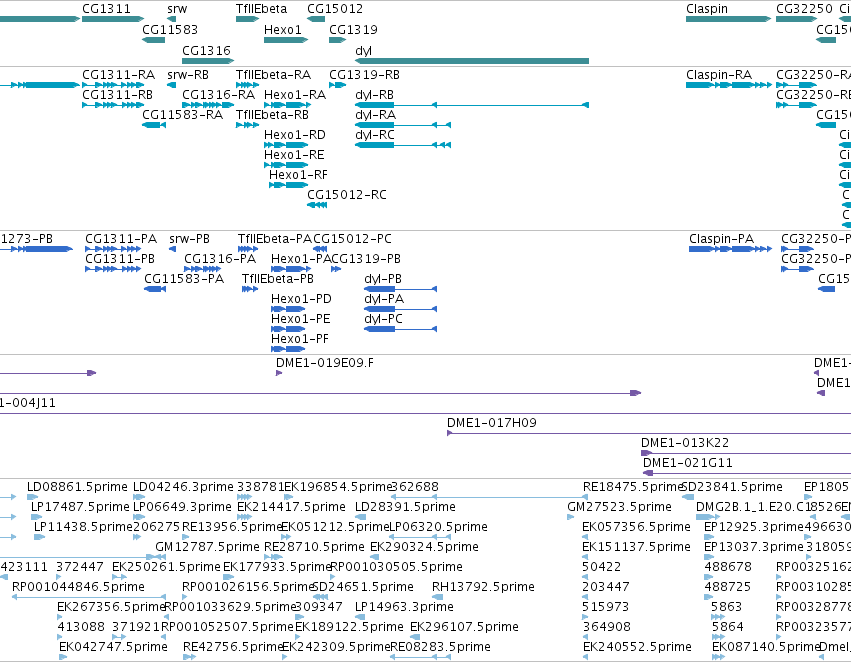Screen dimensions: 851x662
Task: Select the LP17487.5prime EST label
Action: 80,507
